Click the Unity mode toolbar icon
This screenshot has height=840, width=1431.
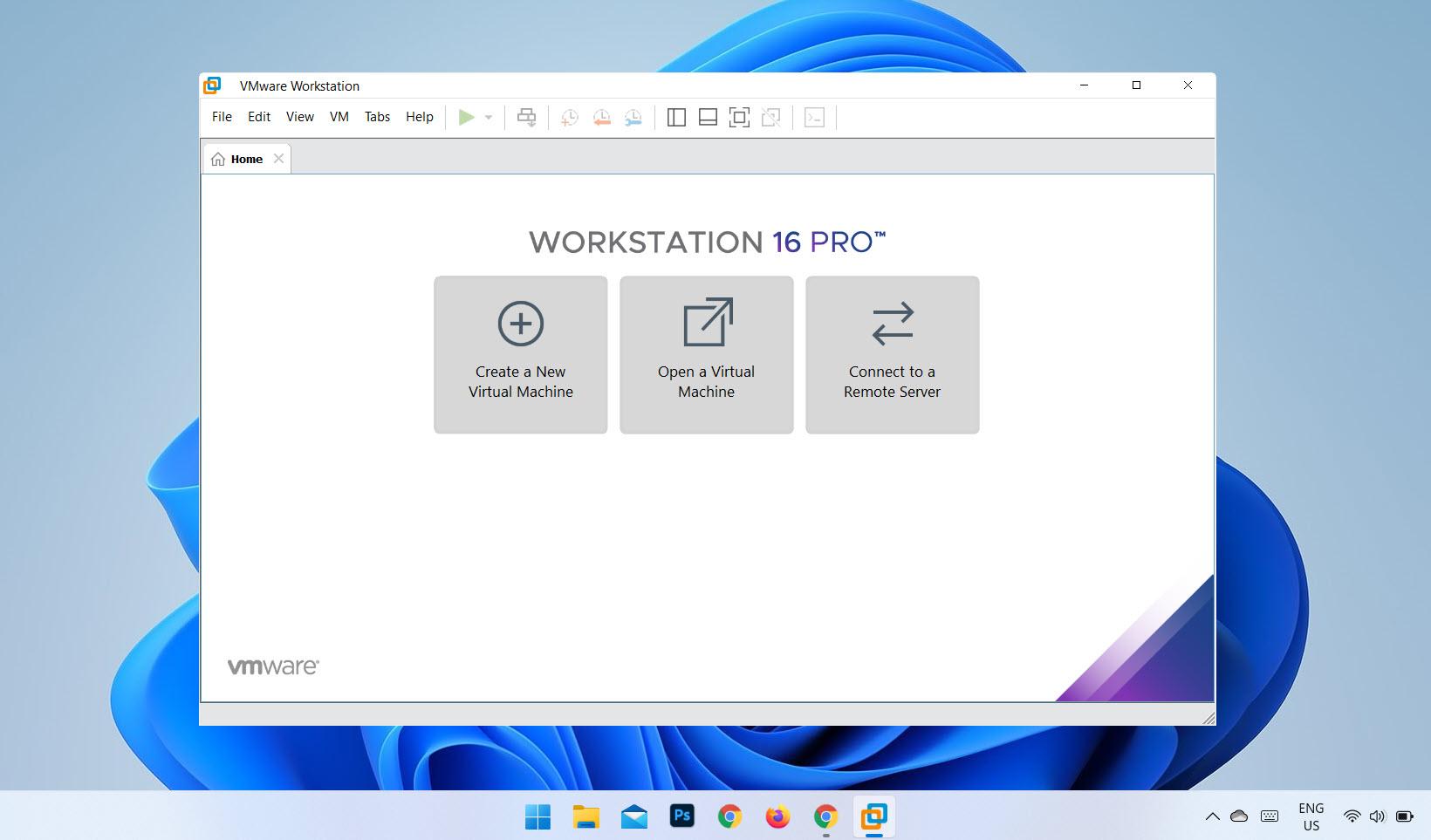(770, 117)
